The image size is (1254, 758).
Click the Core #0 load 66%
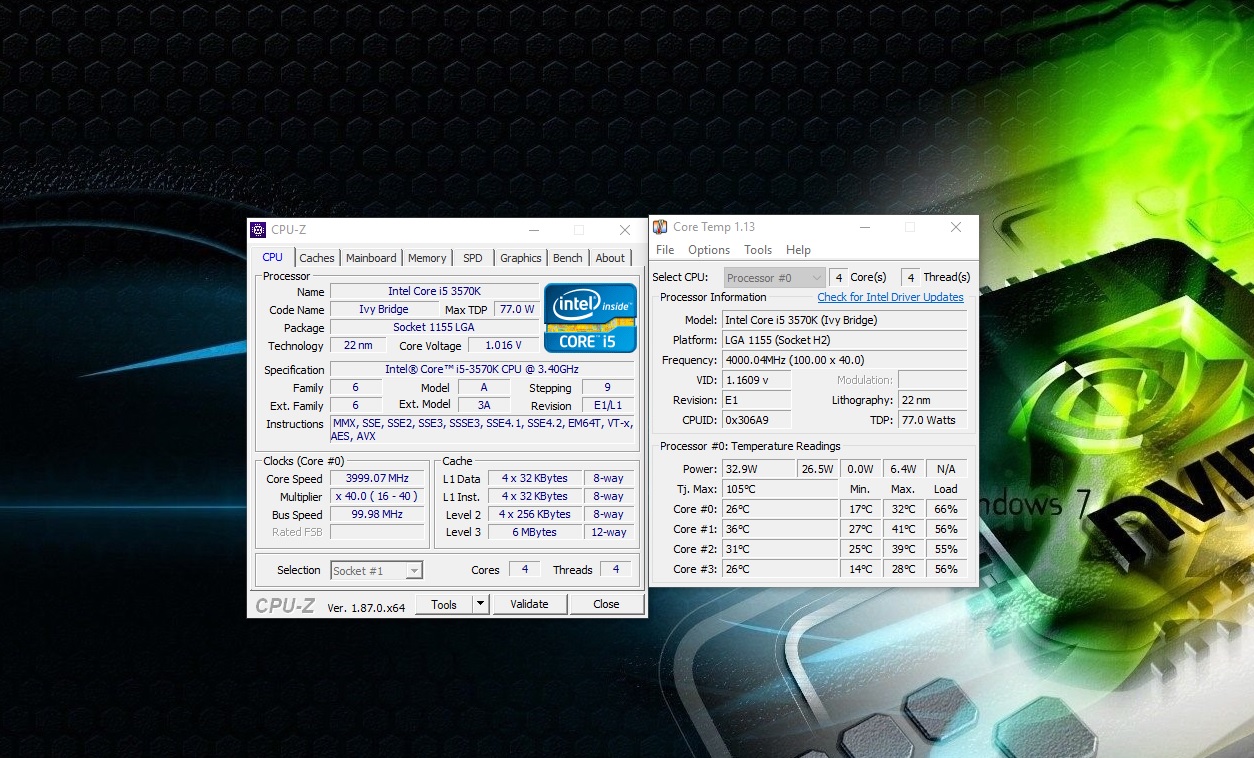point(946,509)
